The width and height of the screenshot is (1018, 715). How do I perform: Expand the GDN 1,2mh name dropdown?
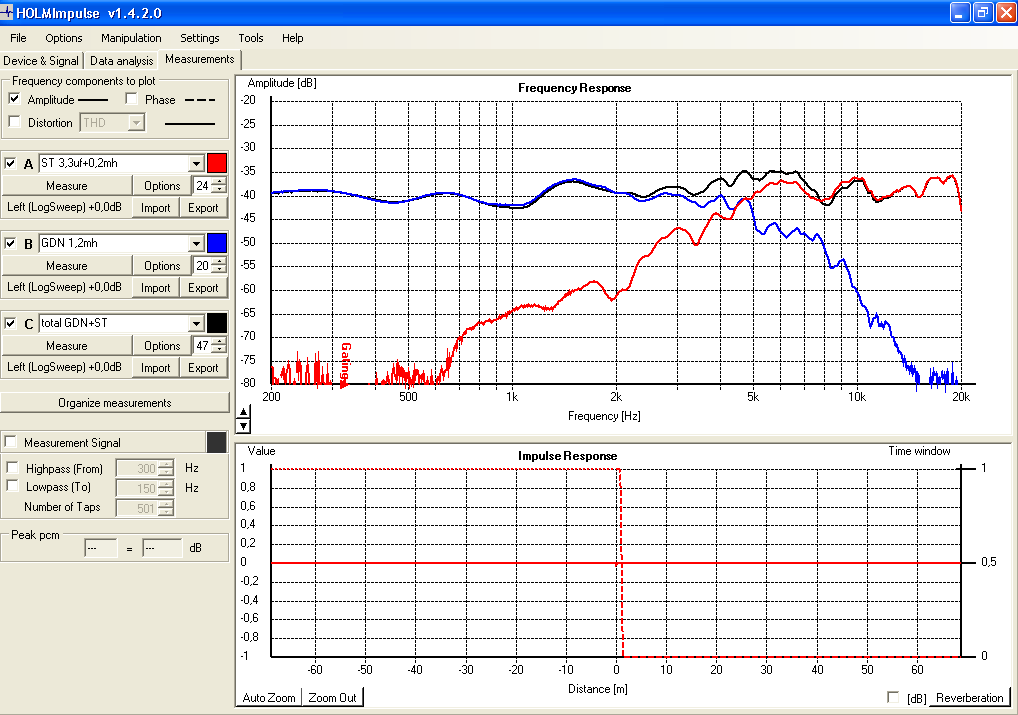(x=196, y=243)
